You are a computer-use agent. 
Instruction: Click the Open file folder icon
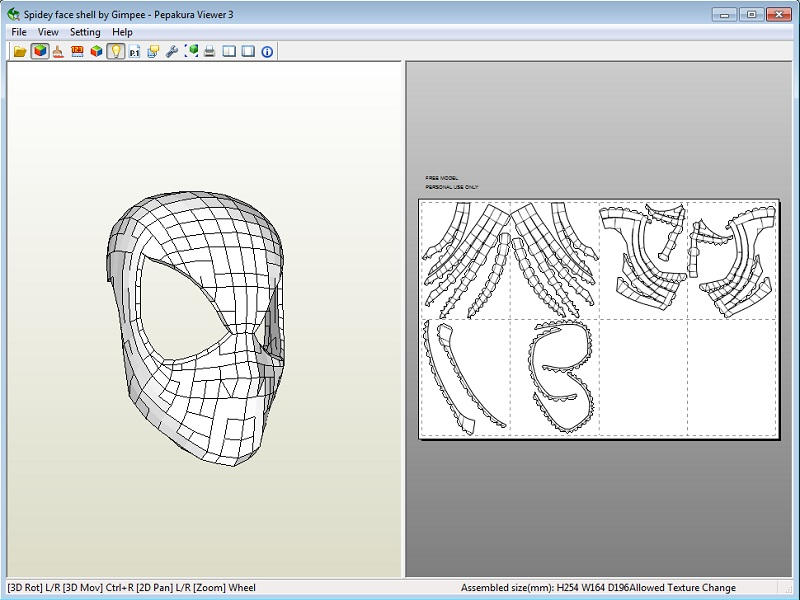point(20,51)
